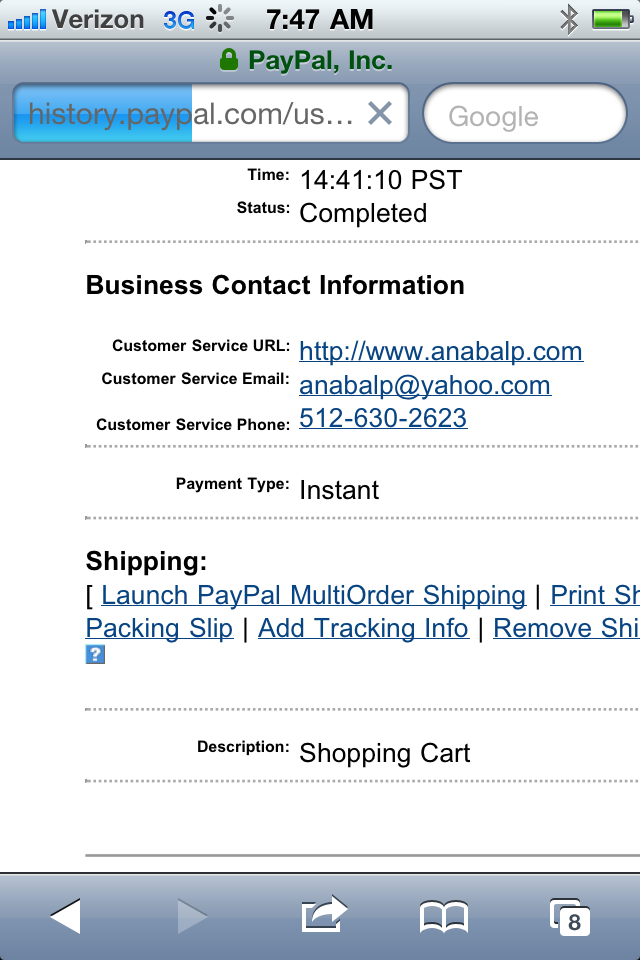640x960 pixels.
Task: Open the share action menu
Action: click(323, 914)
